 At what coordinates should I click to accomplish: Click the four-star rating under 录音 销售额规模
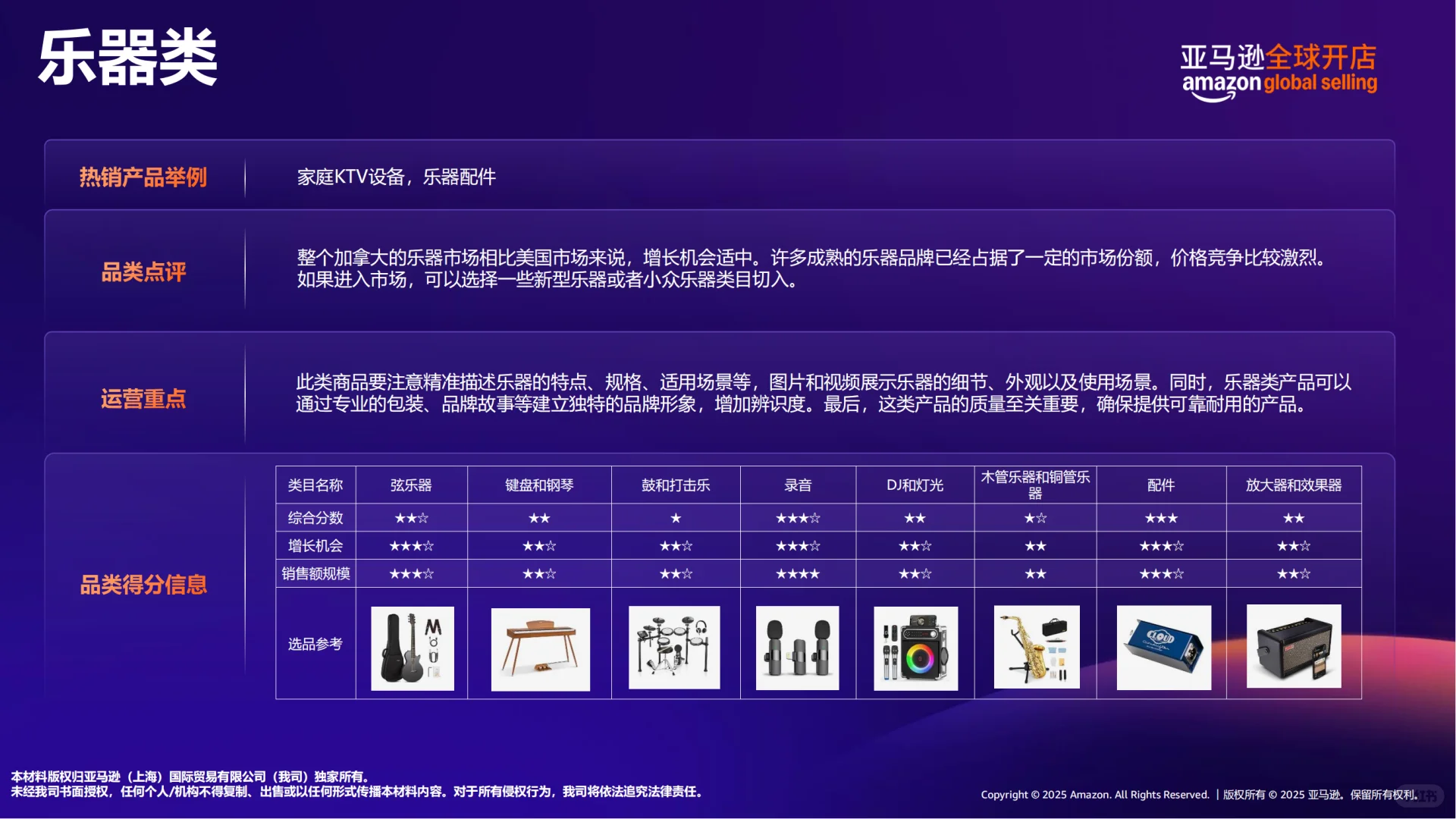[796, 573]
